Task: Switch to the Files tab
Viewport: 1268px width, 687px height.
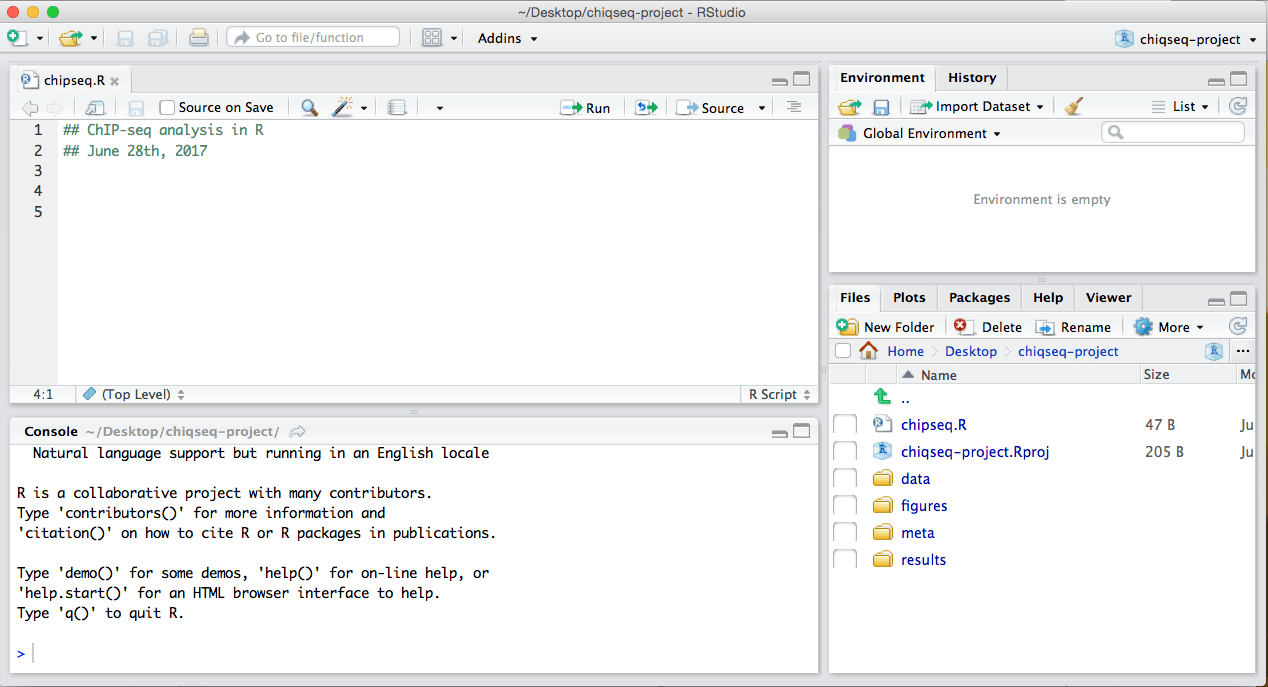Action: tap(855, 297)
